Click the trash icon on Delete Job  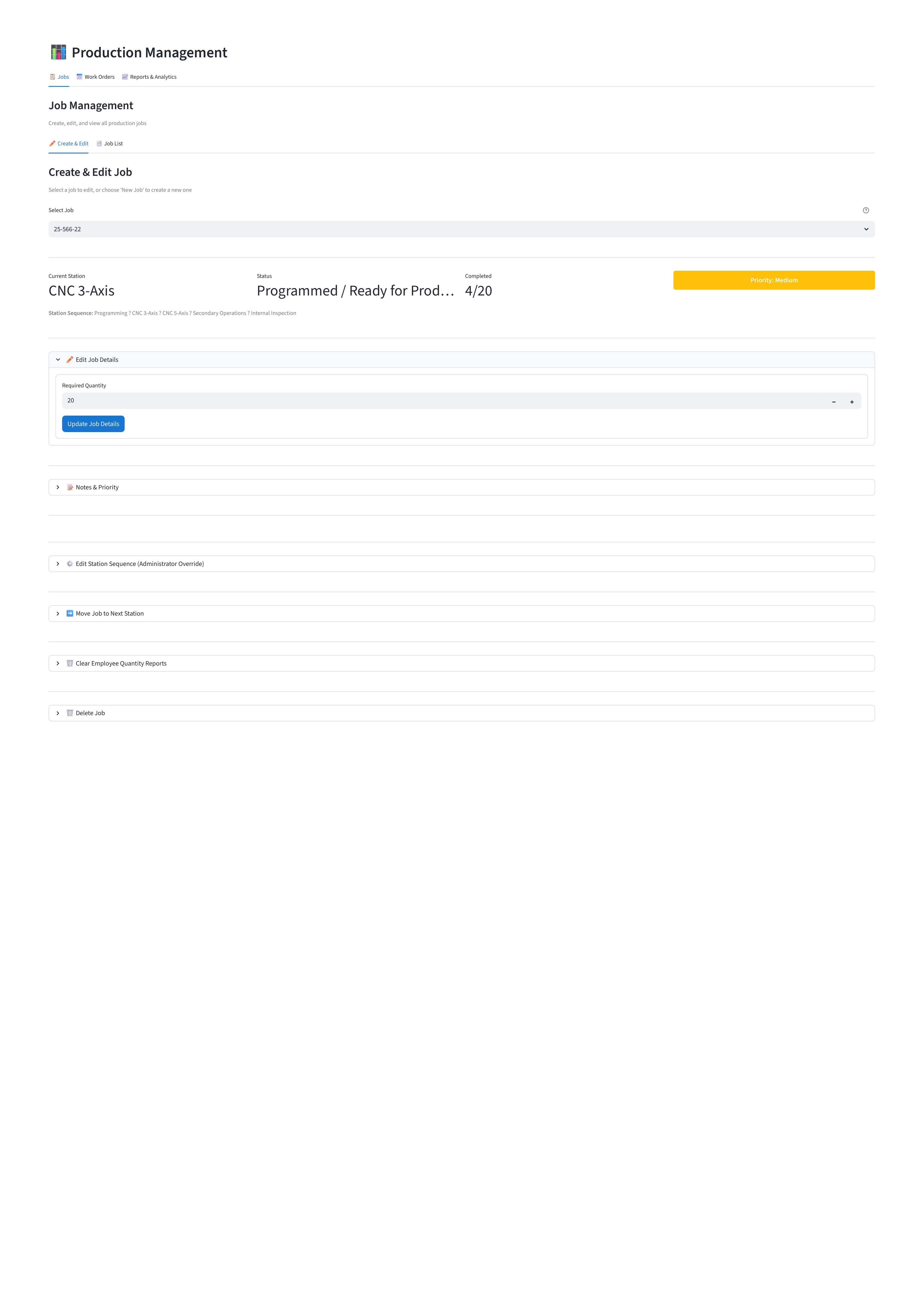click(69, 713)
